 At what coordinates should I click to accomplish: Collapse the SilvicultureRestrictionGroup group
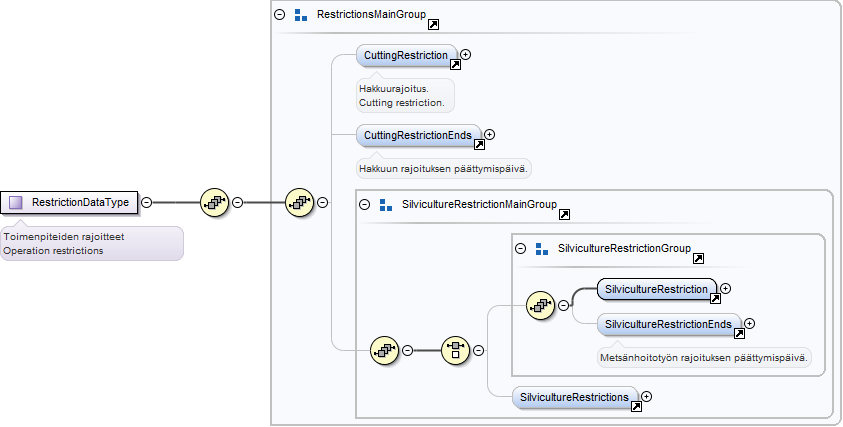[x=520, y=248]
